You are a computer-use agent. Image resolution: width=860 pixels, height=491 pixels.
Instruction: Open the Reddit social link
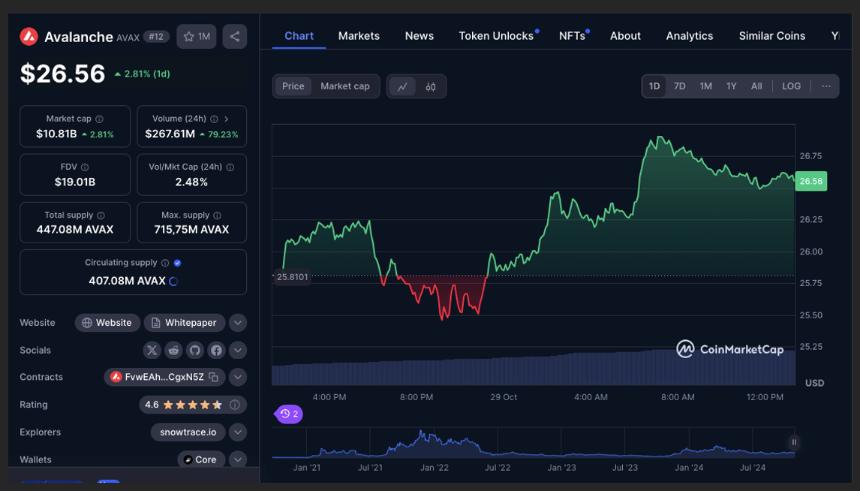(173, 350)
